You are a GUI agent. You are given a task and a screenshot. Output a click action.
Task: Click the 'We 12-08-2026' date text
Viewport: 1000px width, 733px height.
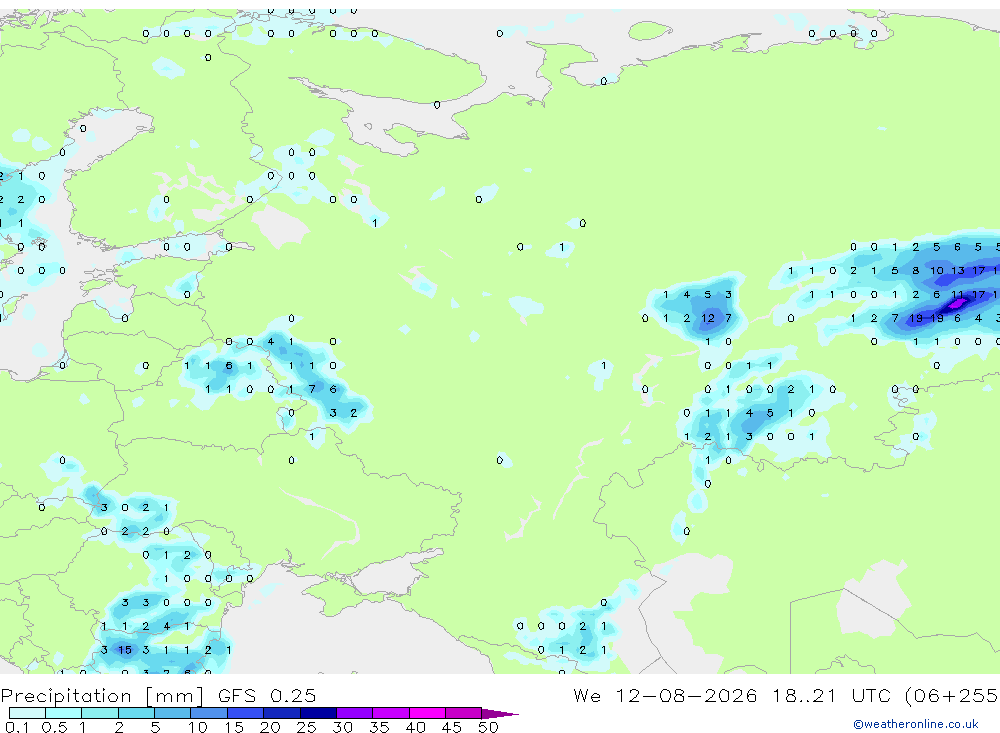coord(665,695)
